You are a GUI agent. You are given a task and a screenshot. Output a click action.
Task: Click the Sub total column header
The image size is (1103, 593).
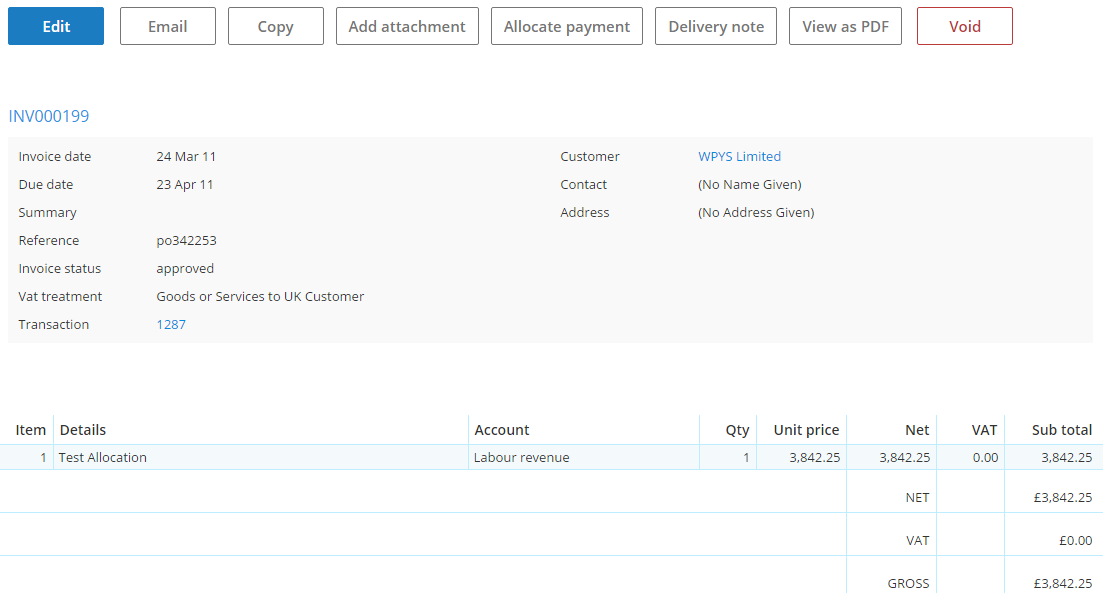pyautogui.click(x=1061, y=430)
